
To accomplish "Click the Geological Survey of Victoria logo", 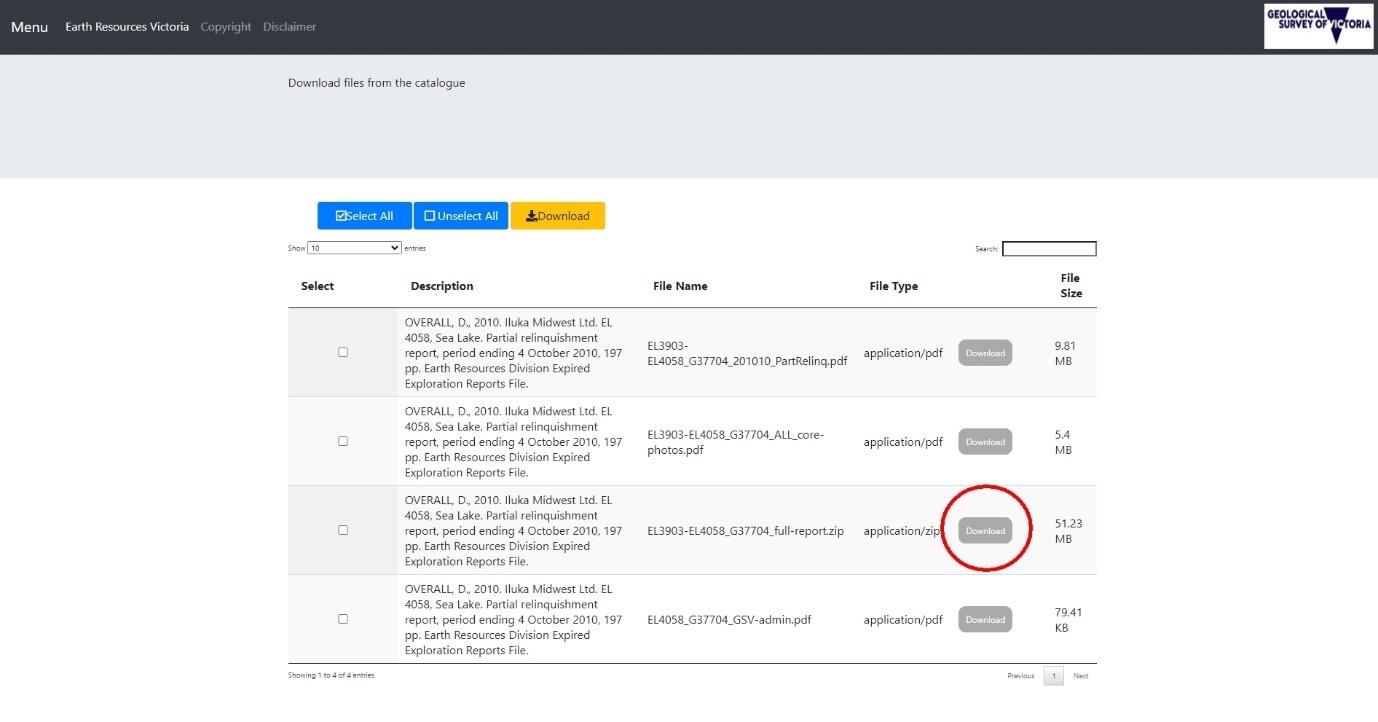I will [x=1318, y=26].
